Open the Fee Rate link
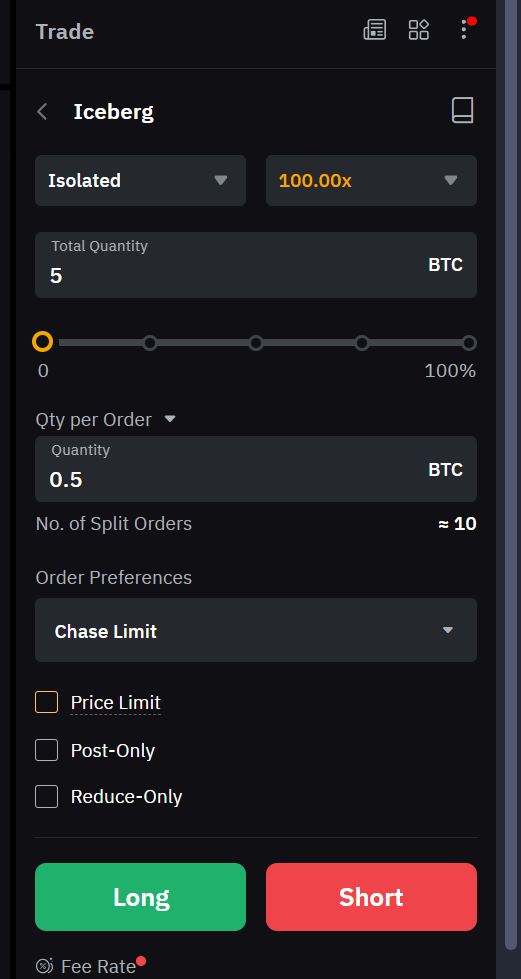Screen dimensions: 521x979 (x=99, y=967)
